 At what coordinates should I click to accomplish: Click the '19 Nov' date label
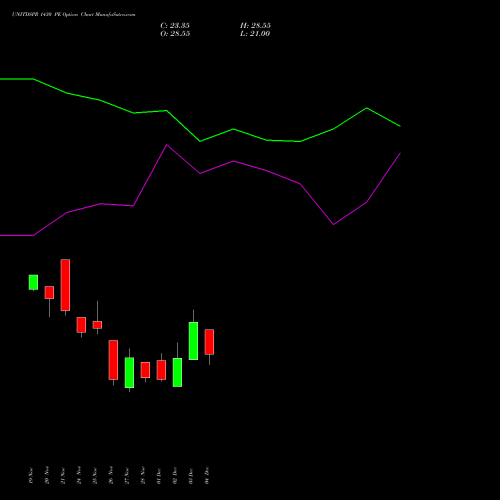pos(31,475)
